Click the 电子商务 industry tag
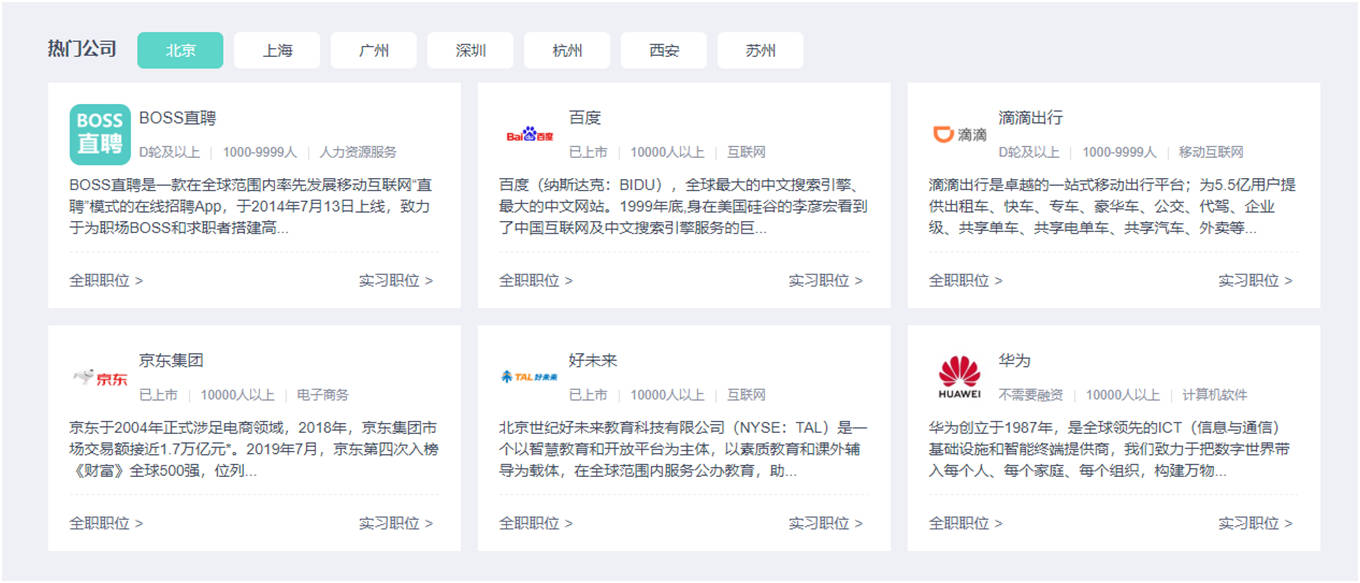1360x583 pixels. point(323,395)
